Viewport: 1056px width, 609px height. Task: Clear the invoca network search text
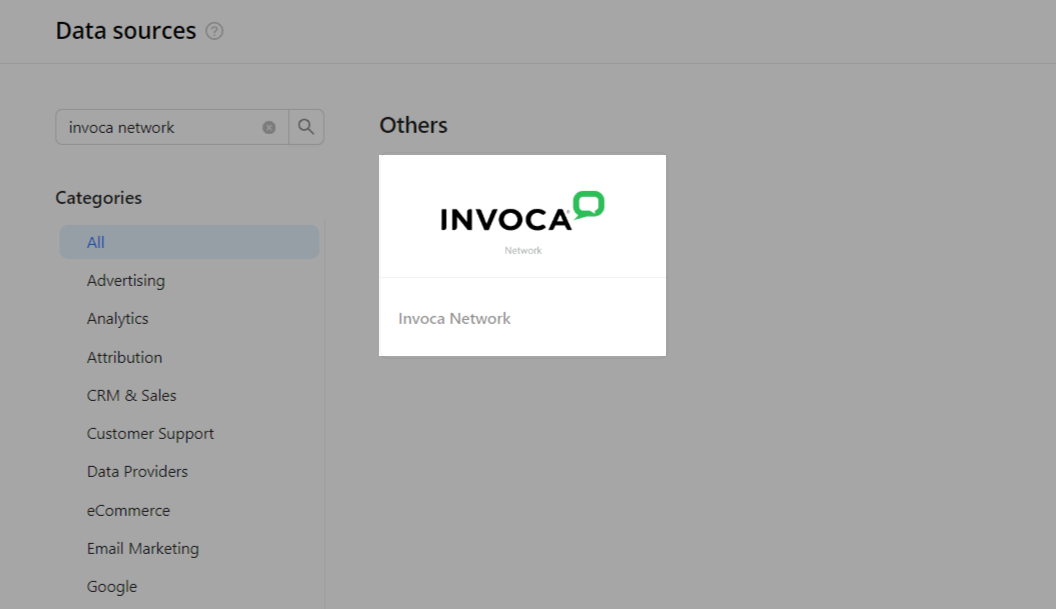point(269,127)
